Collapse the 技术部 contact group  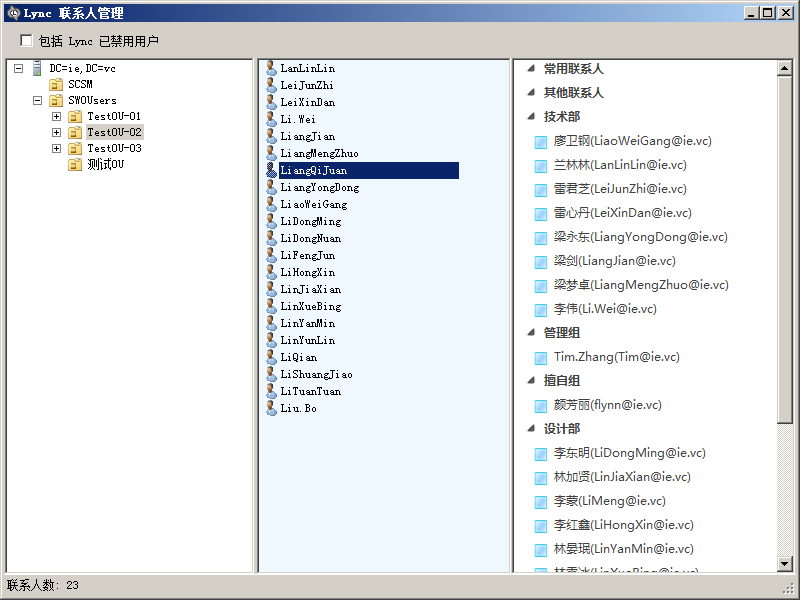click(530, 117)
